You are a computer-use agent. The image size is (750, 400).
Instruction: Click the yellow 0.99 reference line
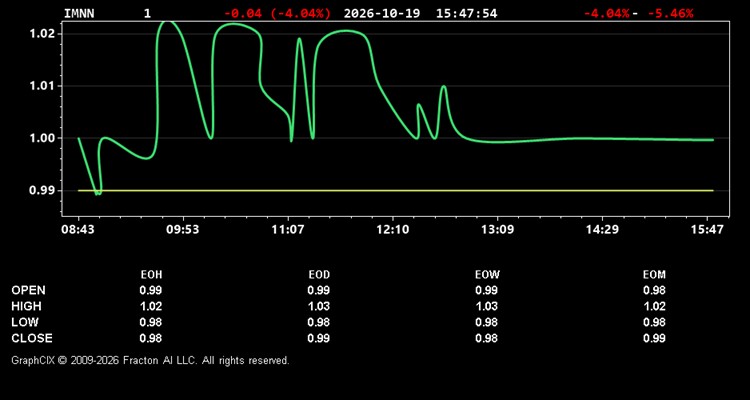pyautogui.click(x=396, y=190)
